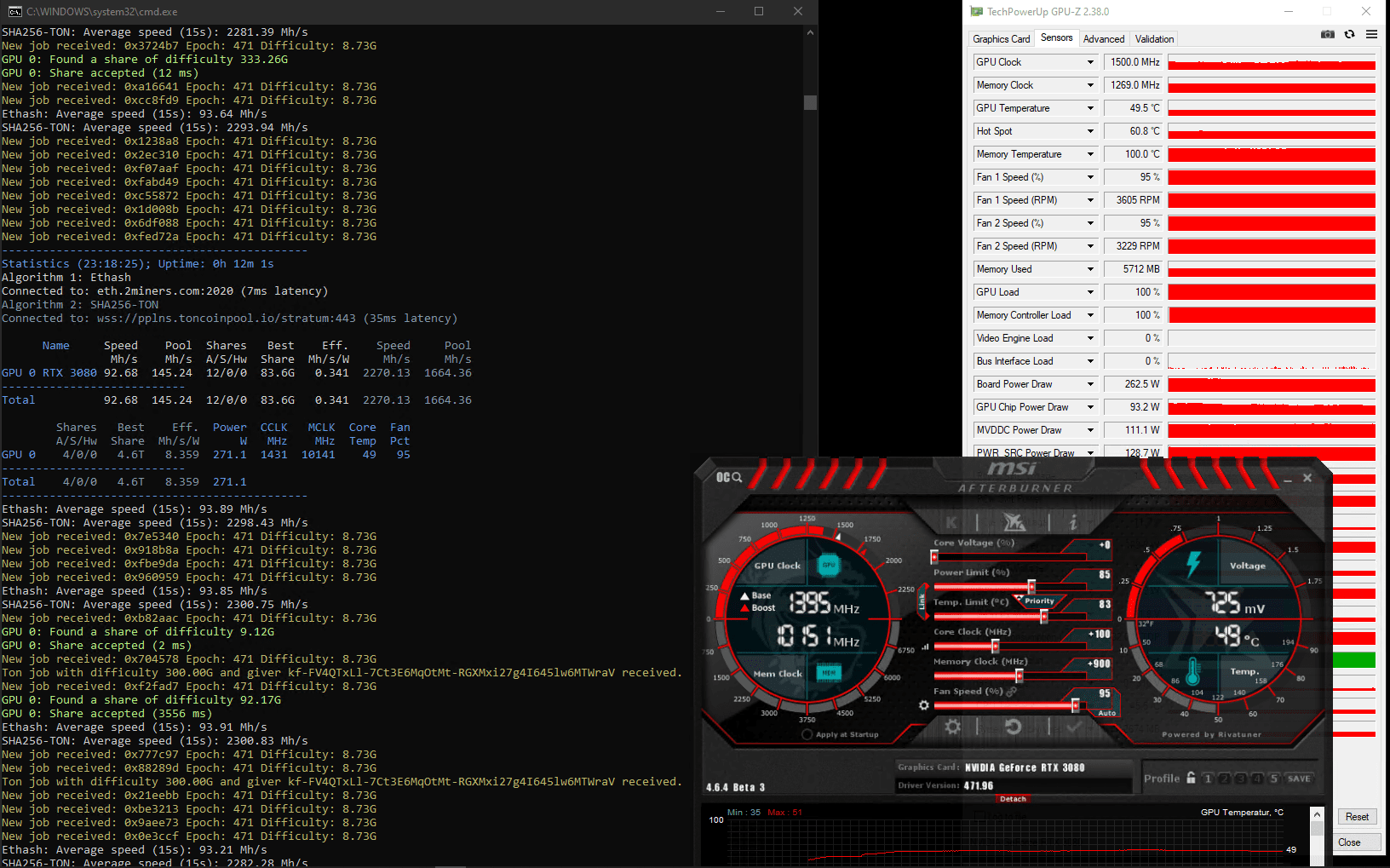Open Afterburner information via the i icon
Viewport: 1390px width, 868px height.
1073,522
